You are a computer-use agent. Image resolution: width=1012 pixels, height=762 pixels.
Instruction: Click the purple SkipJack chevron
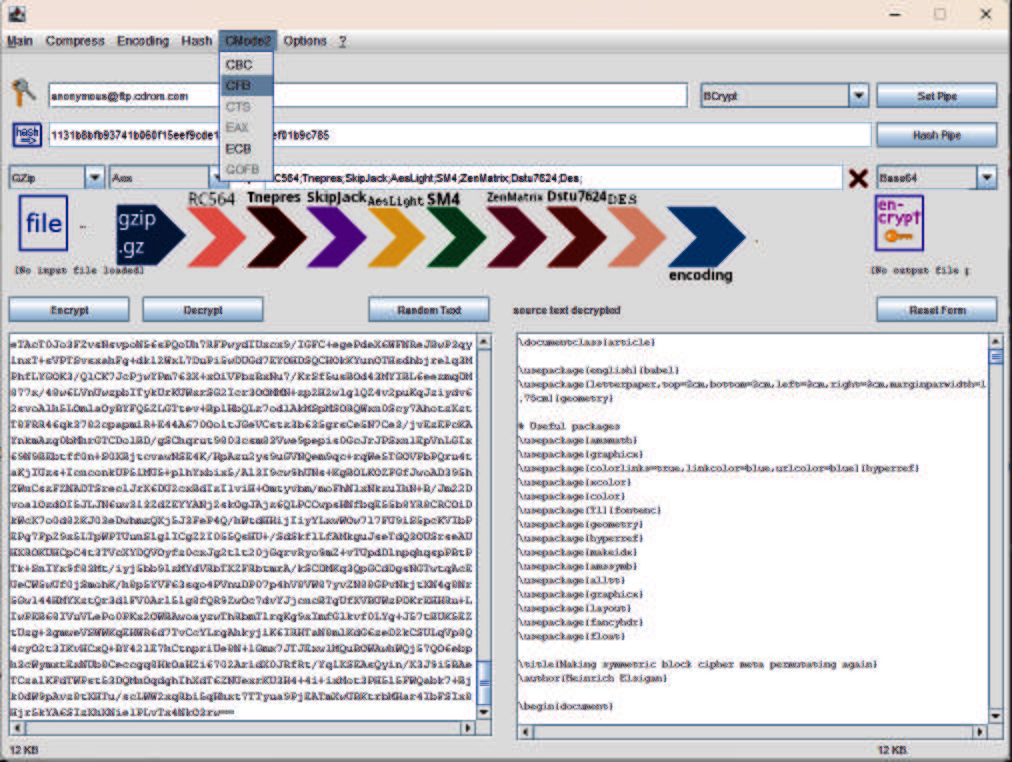336,237
